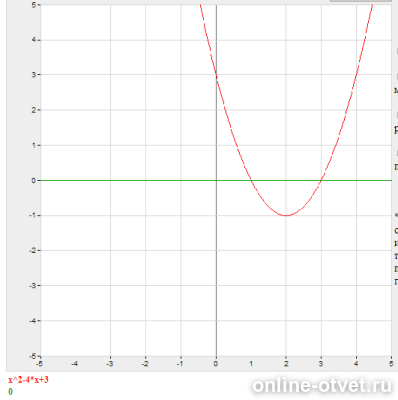Viewport: 398px width, 400px height.
Task: Click the y-axis tick label -2
Action: coord(33,250)
